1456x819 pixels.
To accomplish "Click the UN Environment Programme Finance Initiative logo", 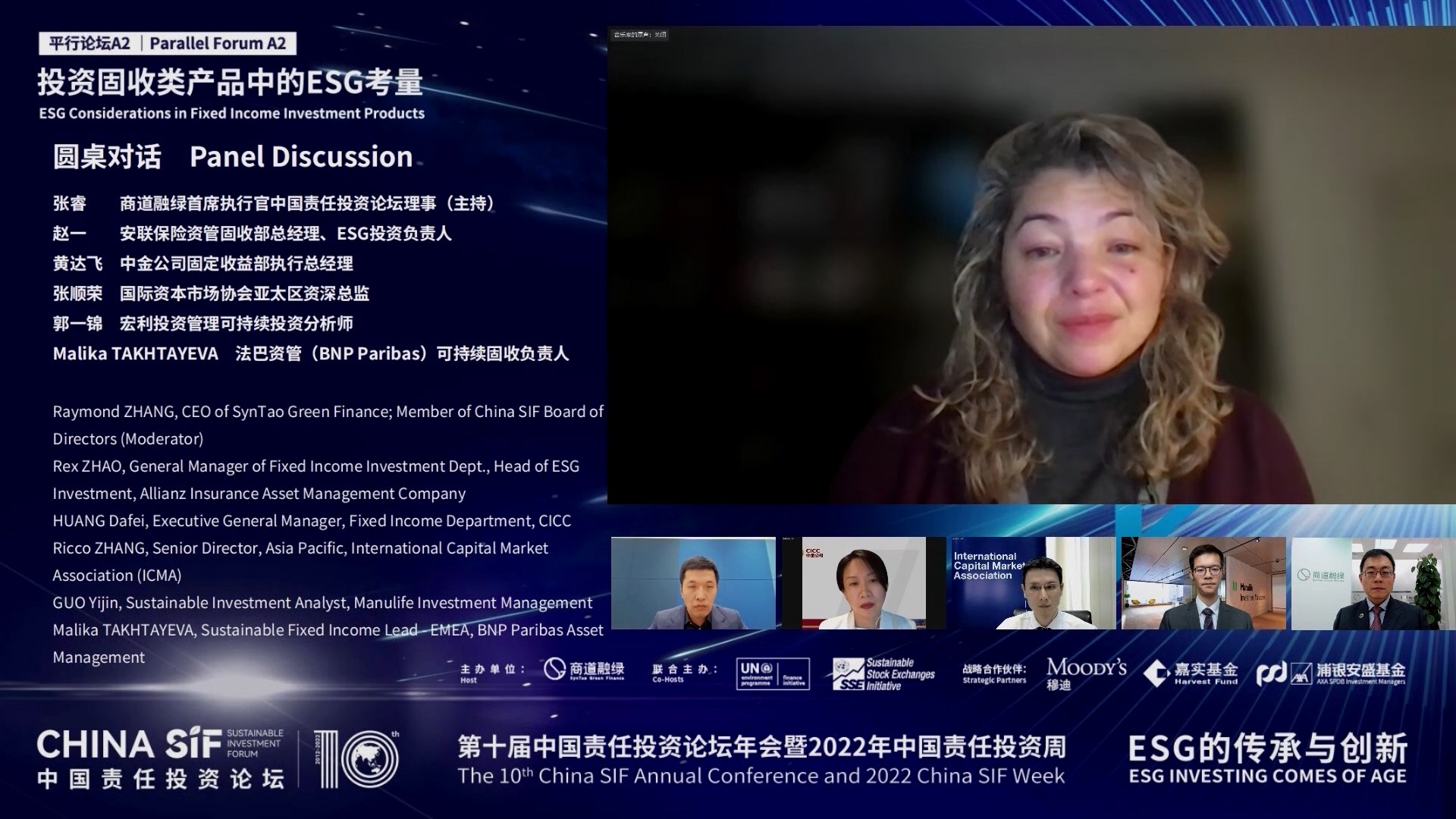I will [772, 673].
